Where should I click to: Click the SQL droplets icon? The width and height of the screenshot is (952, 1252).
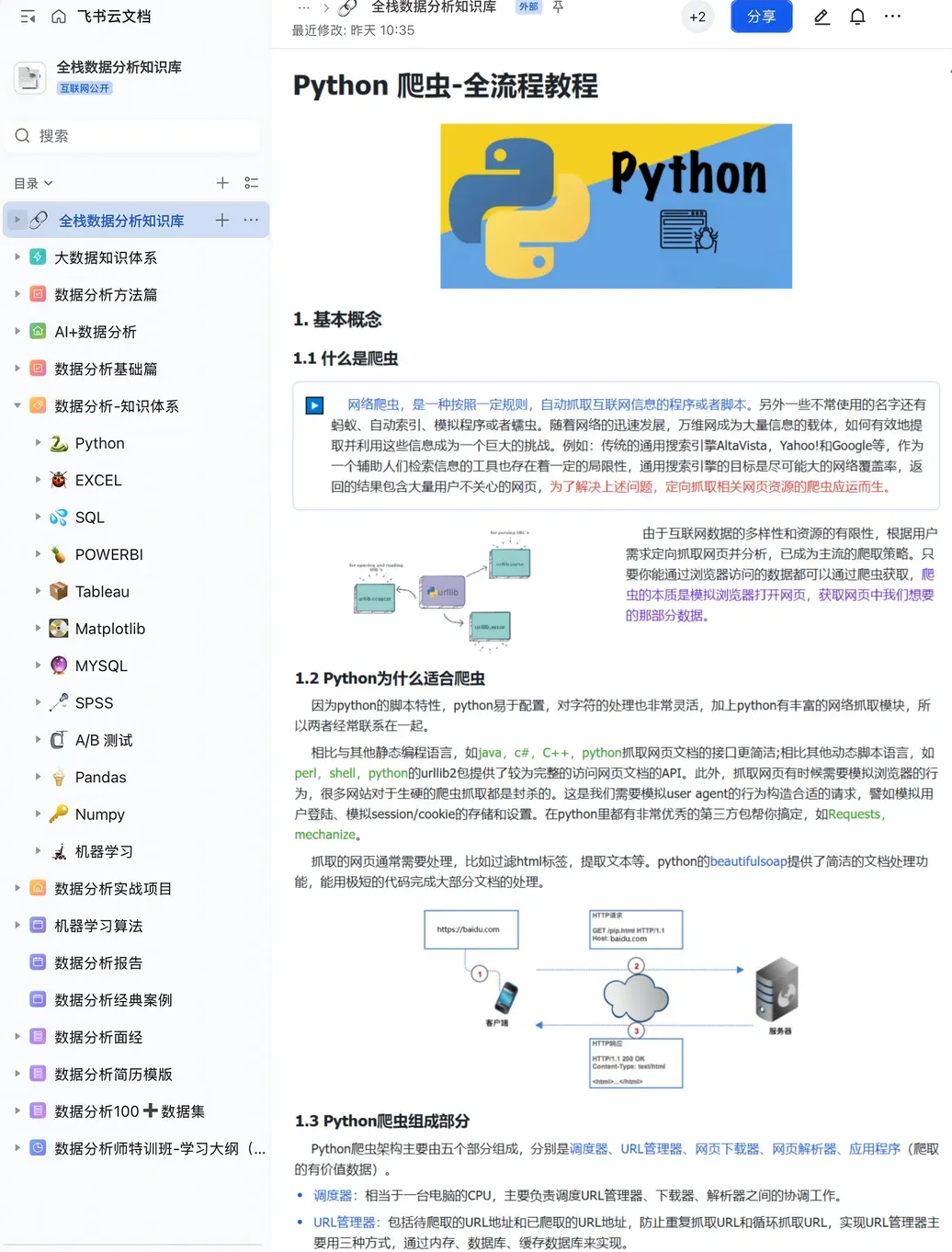pyautogui.click(x=59, y=518)
